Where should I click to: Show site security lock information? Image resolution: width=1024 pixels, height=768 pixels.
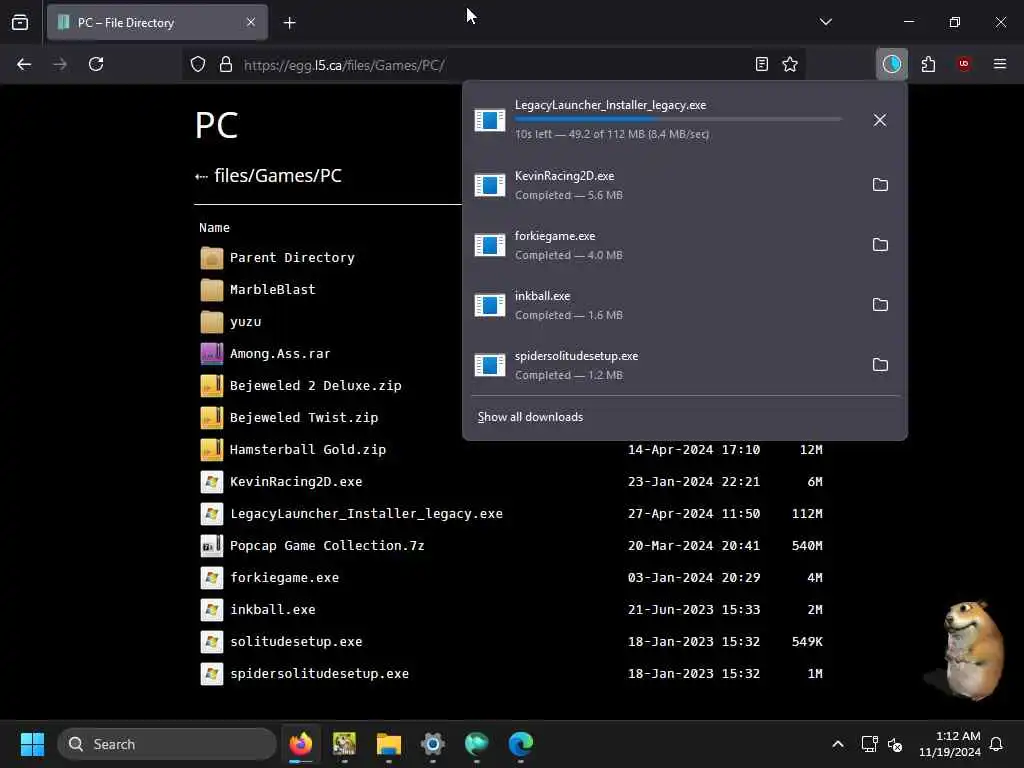click(x=226, y=64)
